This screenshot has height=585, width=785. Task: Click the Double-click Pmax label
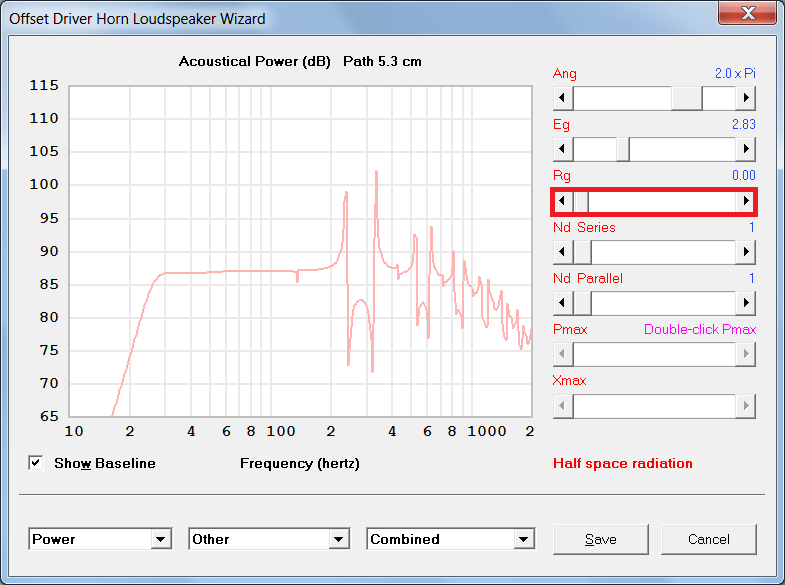point(700,329)
